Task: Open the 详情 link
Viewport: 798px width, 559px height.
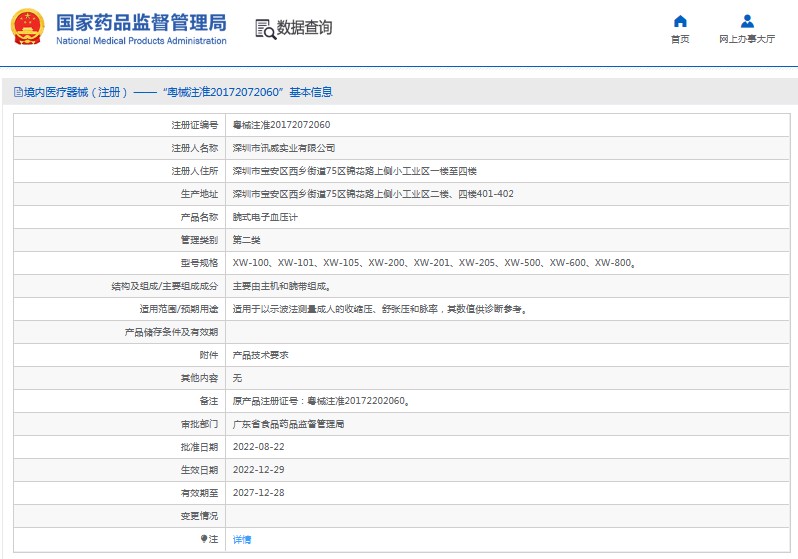Action: tap(242, 540)
